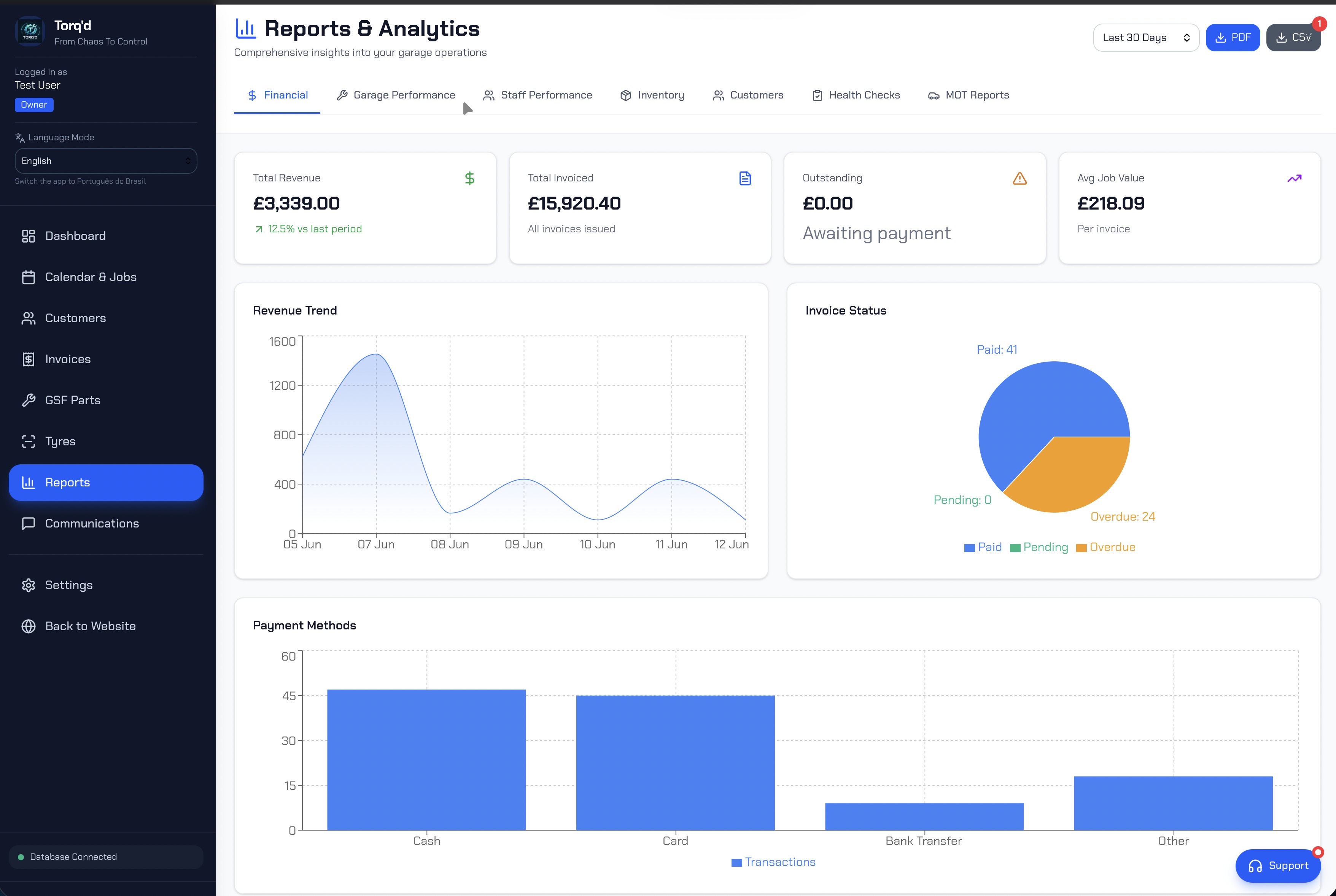Open GSF Parts in the sidebar

coord(106,400)
